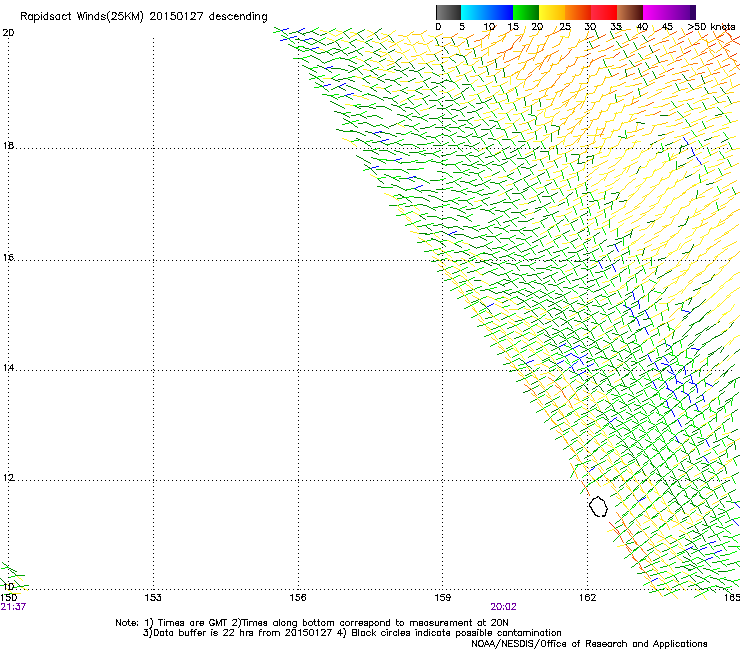
Task: Click the legend tick label '40'
Action: [642, 27]
